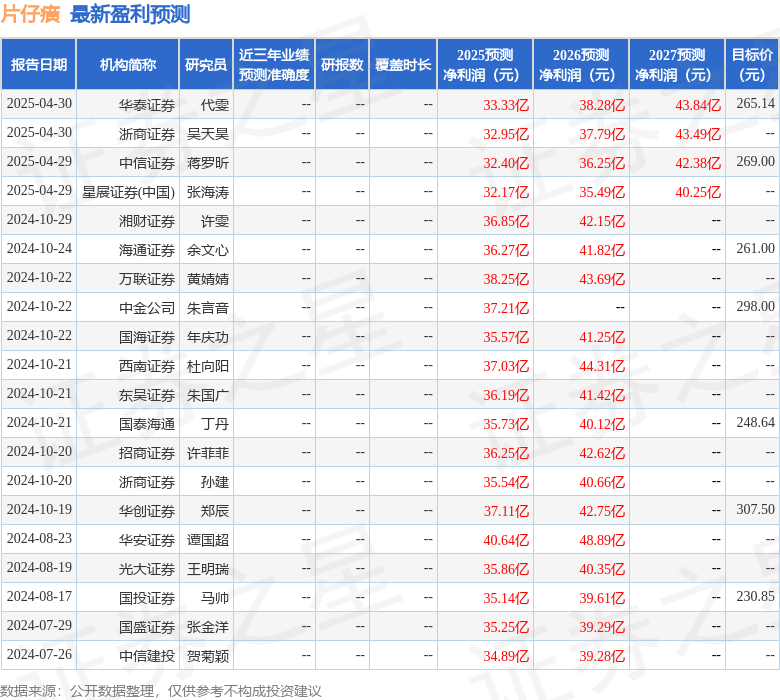Select institution 中信证券
Viewport: 780px width, 700px height.
[x=147, y=163]
